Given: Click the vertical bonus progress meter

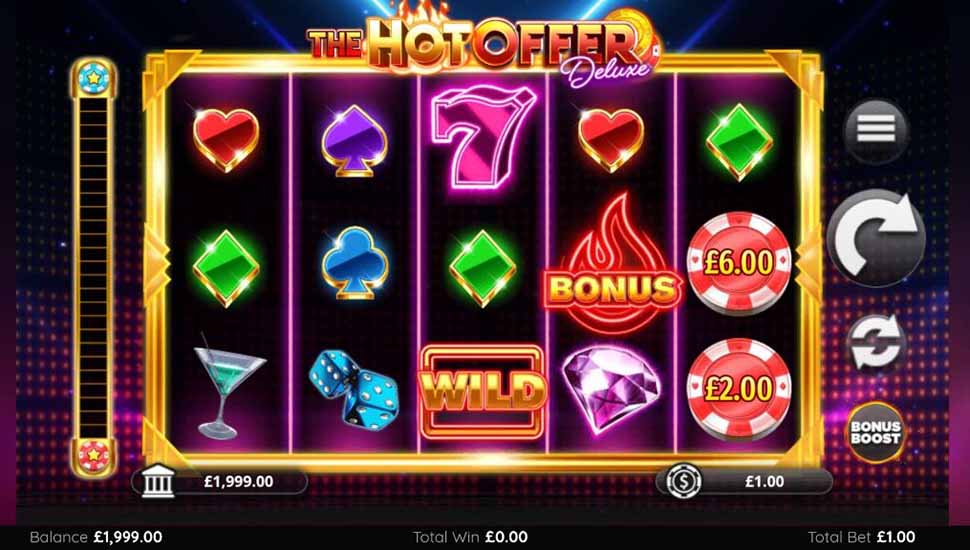Looking at the screenshot, I should click(93, 267).
